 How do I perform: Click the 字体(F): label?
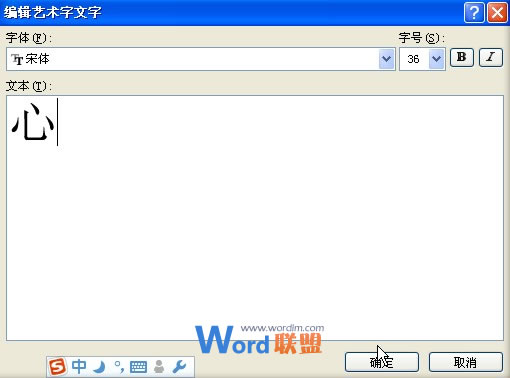click(29, 38)
